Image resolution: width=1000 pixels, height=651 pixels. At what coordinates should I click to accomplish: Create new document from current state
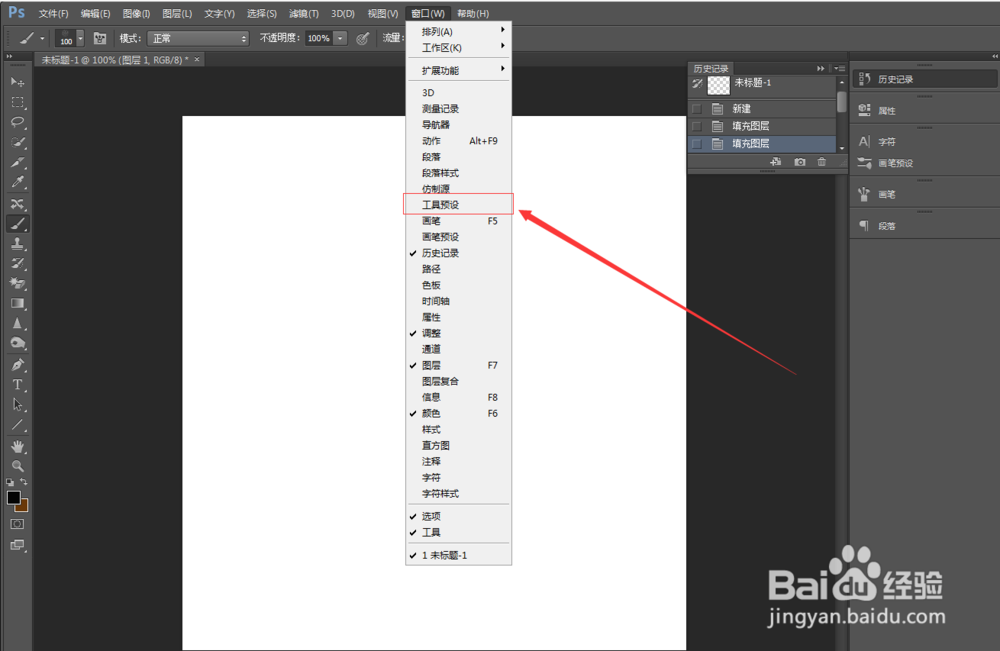point(776,162)
